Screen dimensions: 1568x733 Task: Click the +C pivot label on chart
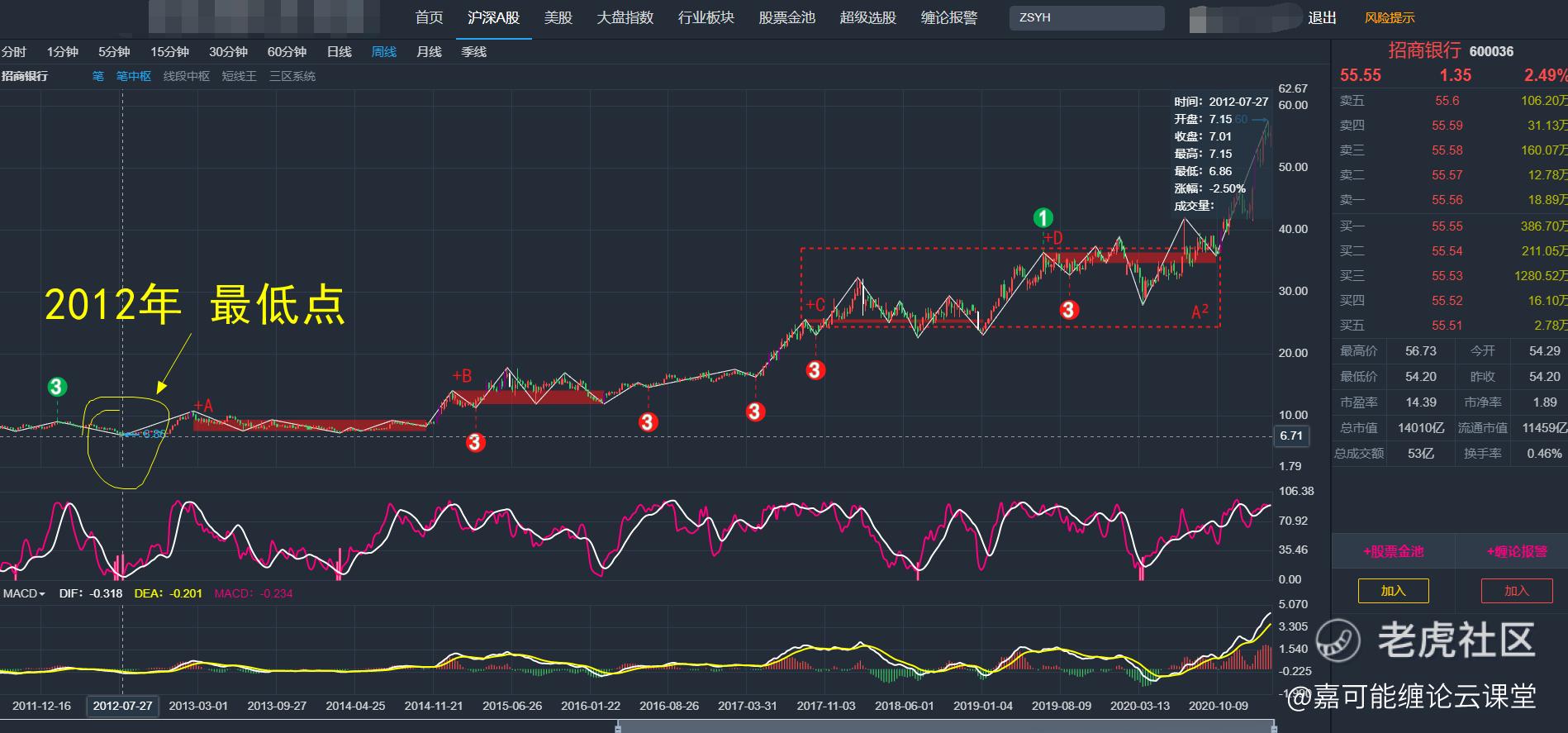pyautogui.click(x=815, y=305)
